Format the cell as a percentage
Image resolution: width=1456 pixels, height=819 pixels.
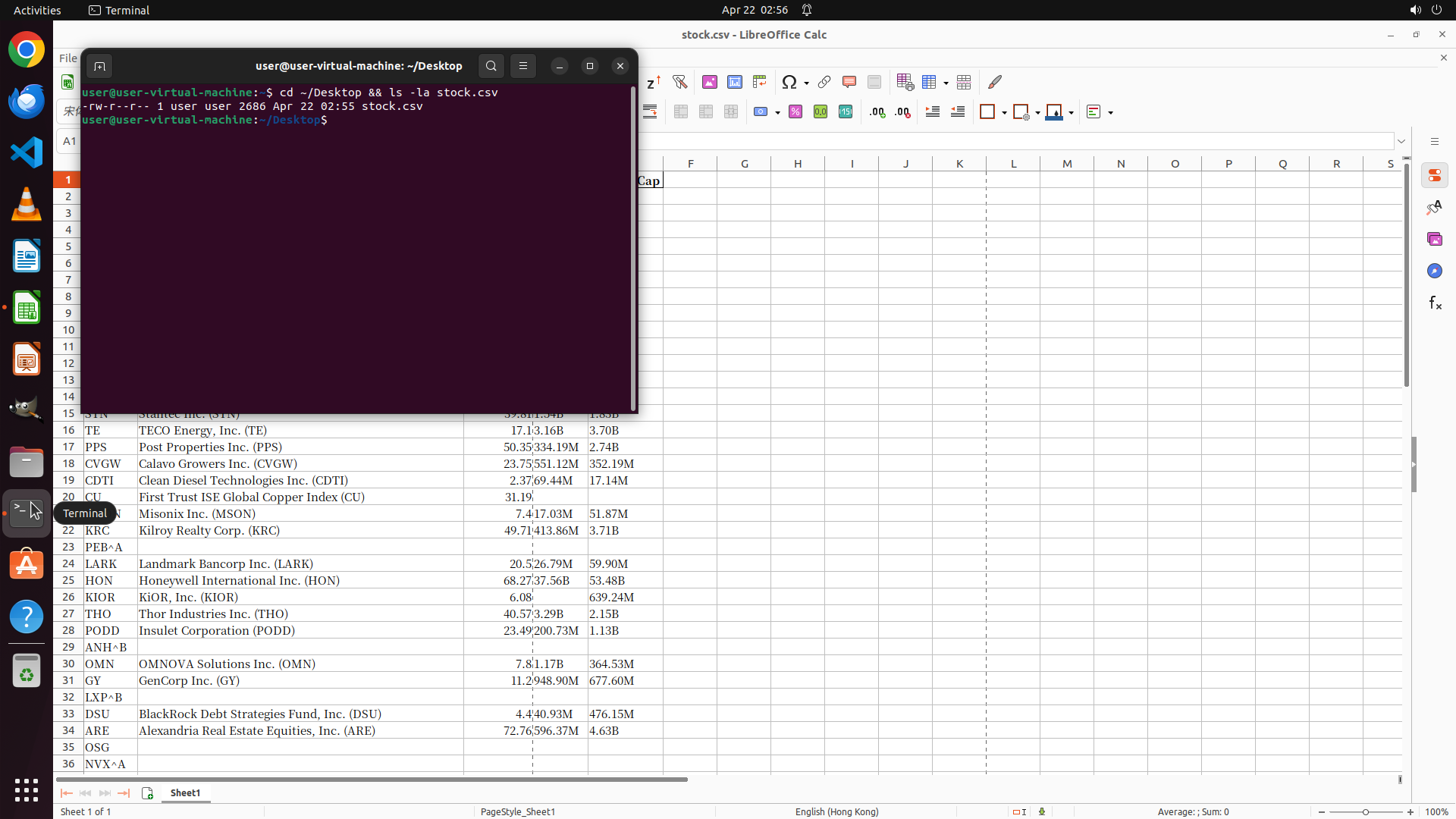click(795, 112)
